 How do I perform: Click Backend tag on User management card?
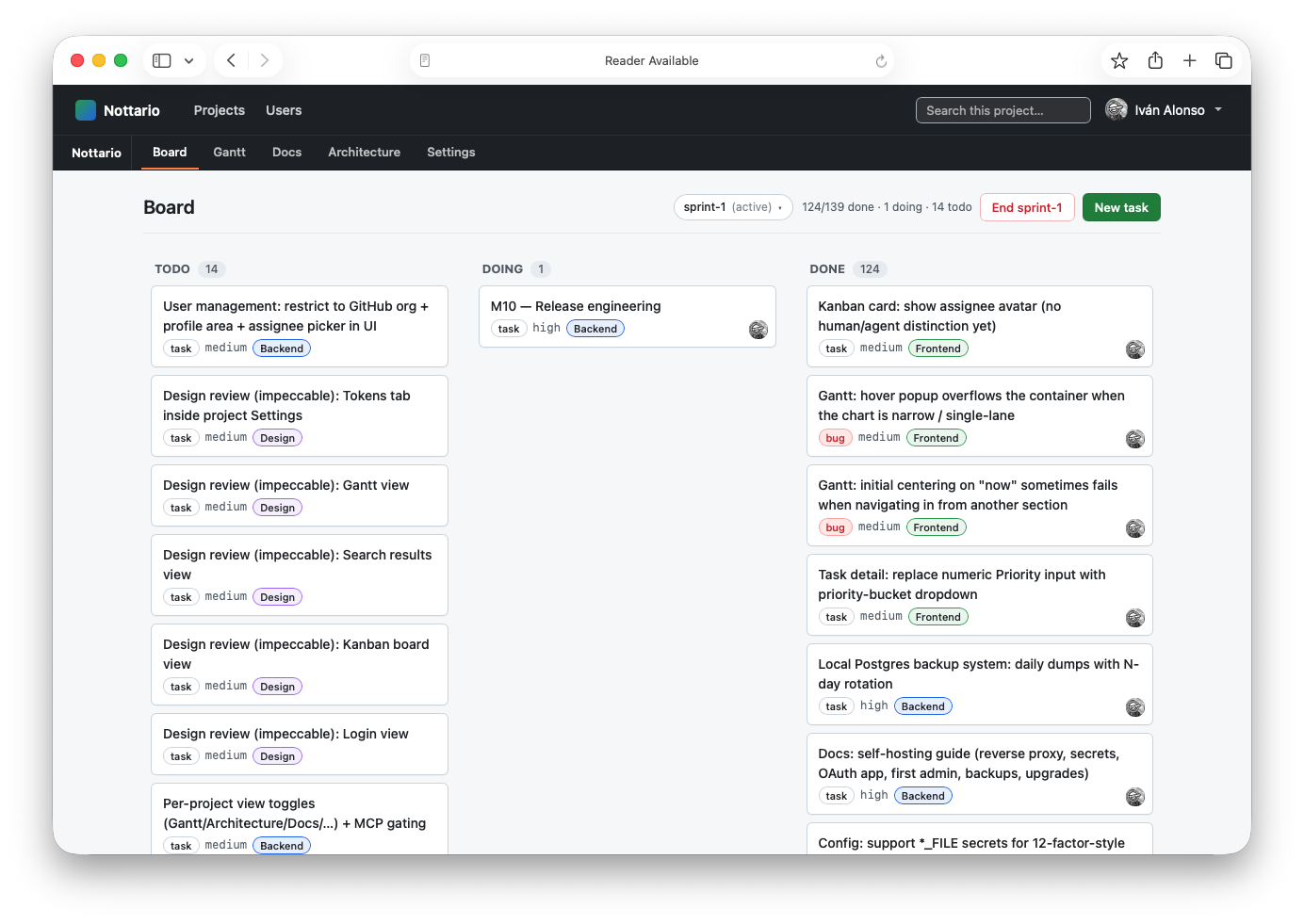coord(282,349)
